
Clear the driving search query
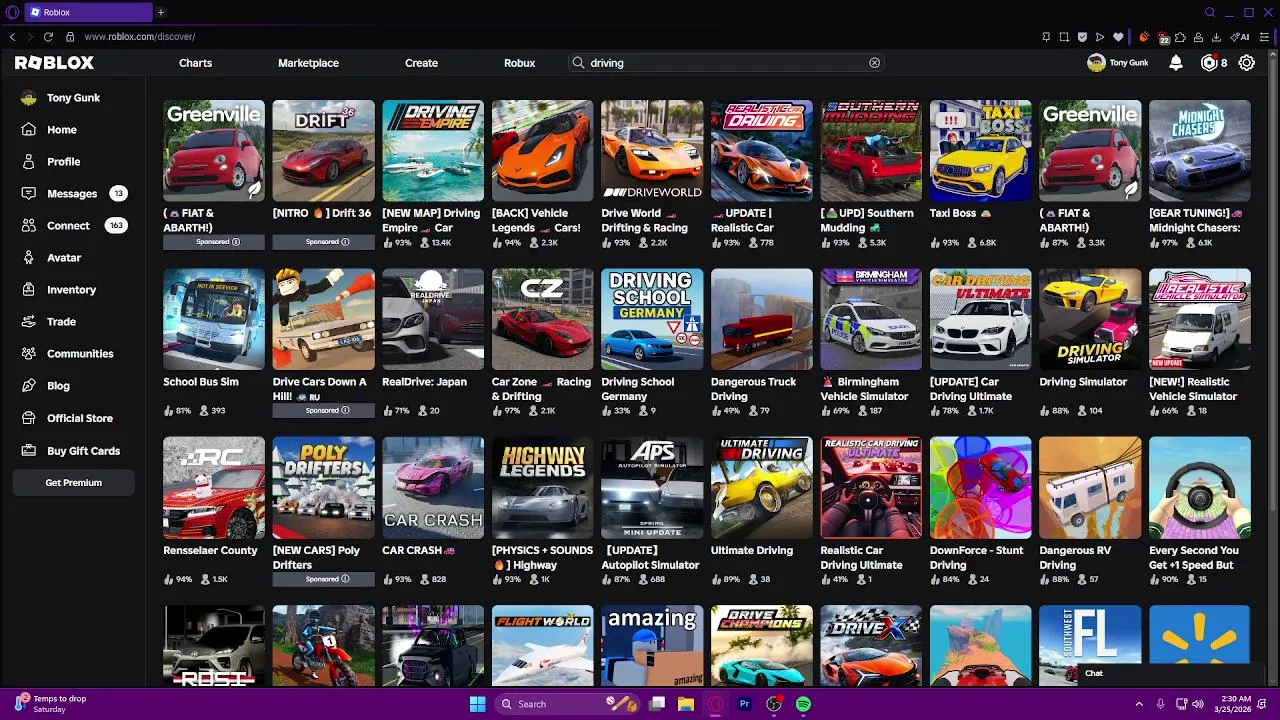point(874,63)
